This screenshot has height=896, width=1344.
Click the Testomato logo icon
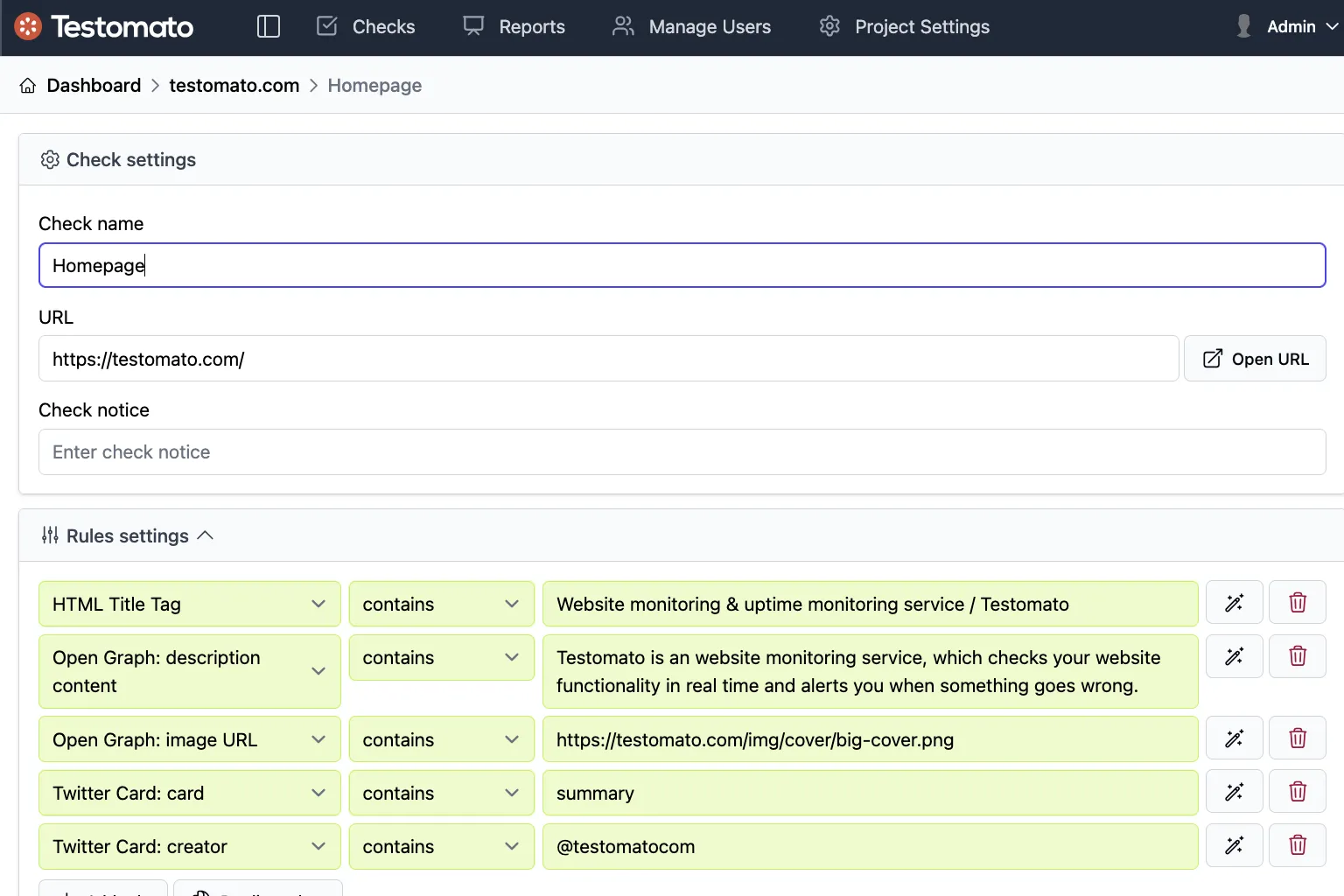tap(27, 26)
